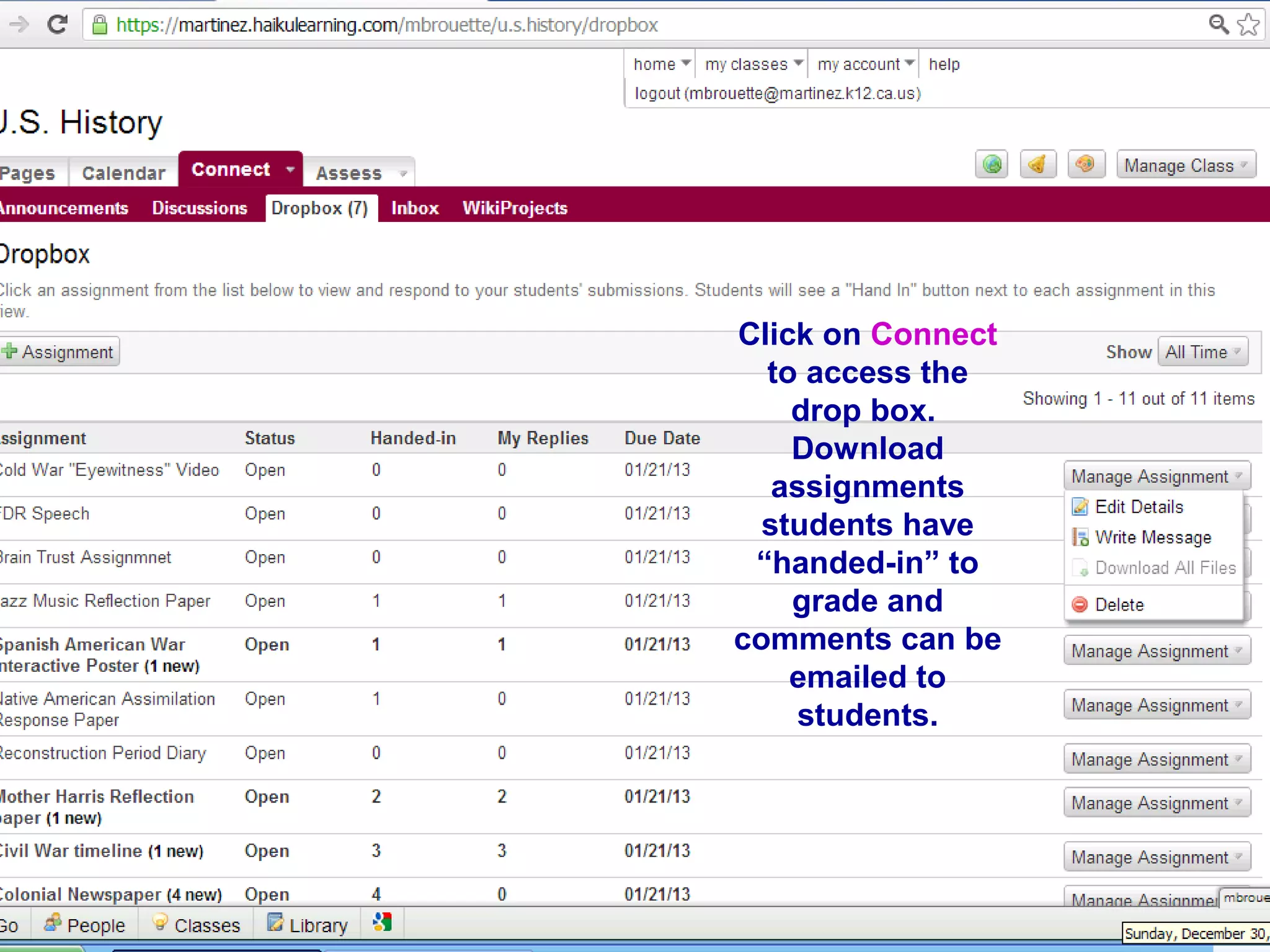
Task: Open the Inbox sub-tab
Action: point(415,208)
